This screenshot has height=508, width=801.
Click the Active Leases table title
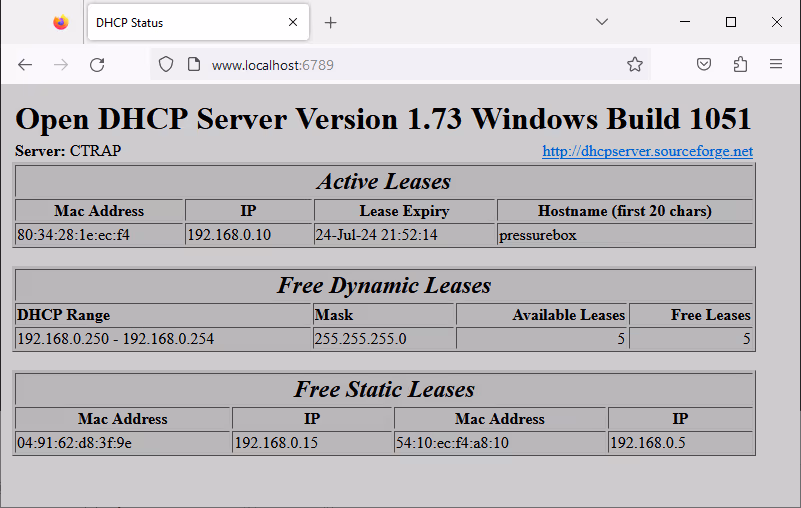click(384, 181)
